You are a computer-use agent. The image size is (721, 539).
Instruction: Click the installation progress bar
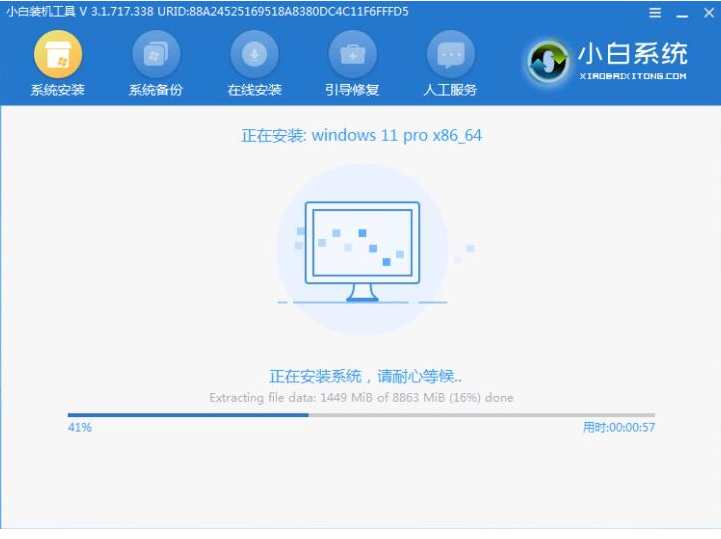point(361,414)
